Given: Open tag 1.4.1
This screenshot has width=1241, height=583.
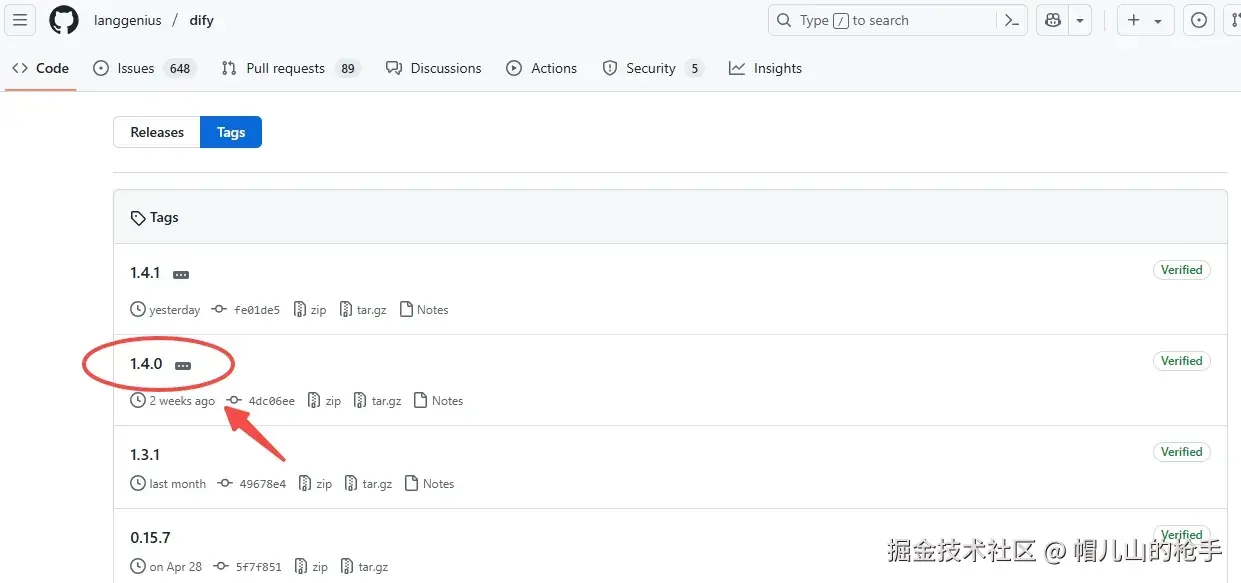Looking at the screenshot, I should [x=145, y=273].
